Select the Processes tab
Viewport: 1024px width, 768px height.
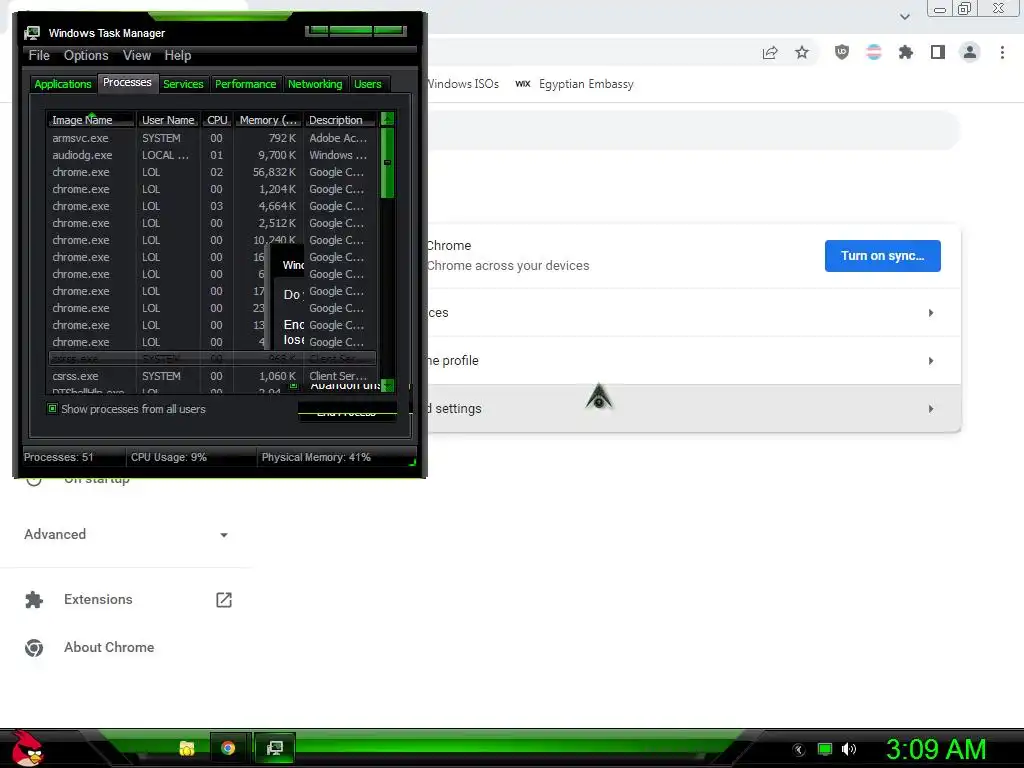[127, 82]
